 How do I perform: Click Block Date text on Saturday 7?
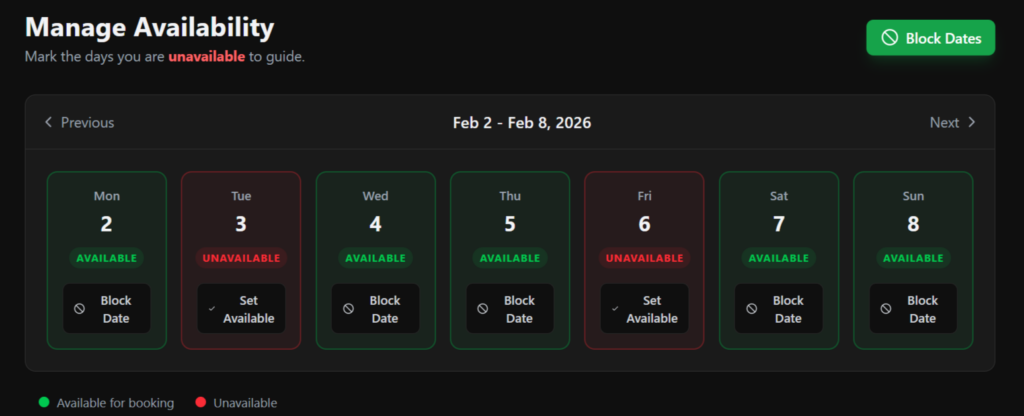point(788,309)
